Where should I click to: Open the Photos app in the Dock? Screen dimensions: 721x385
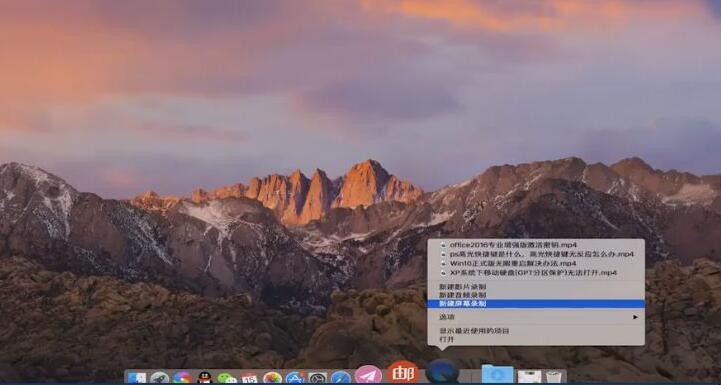(x=272, y=378)
